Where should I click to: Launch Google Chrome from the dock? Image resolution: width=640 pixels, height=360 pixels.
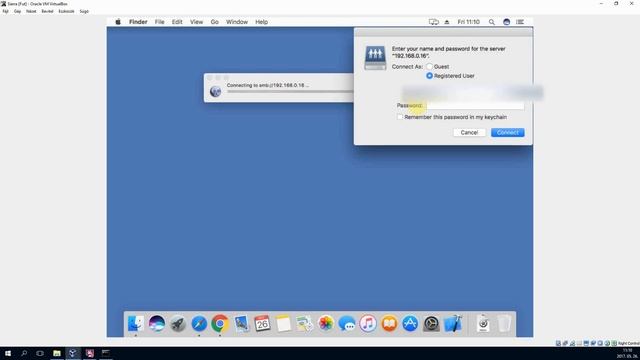coord(220,324)
